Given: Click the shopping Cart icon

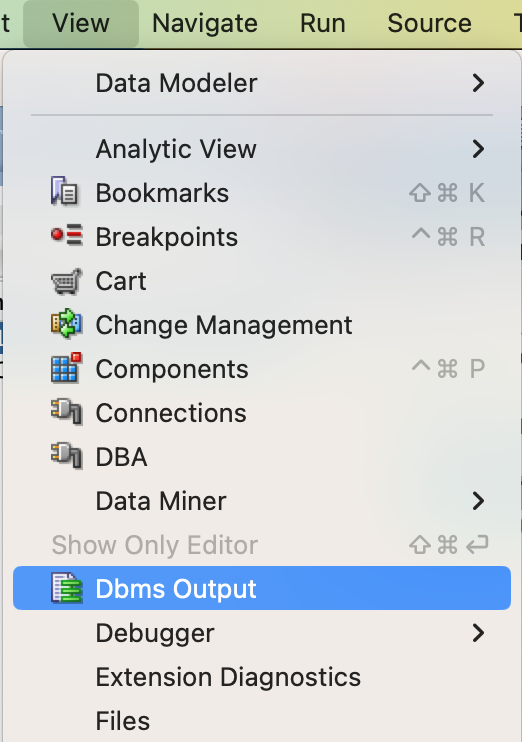Looking at the screenshot, I should point(66,281).
